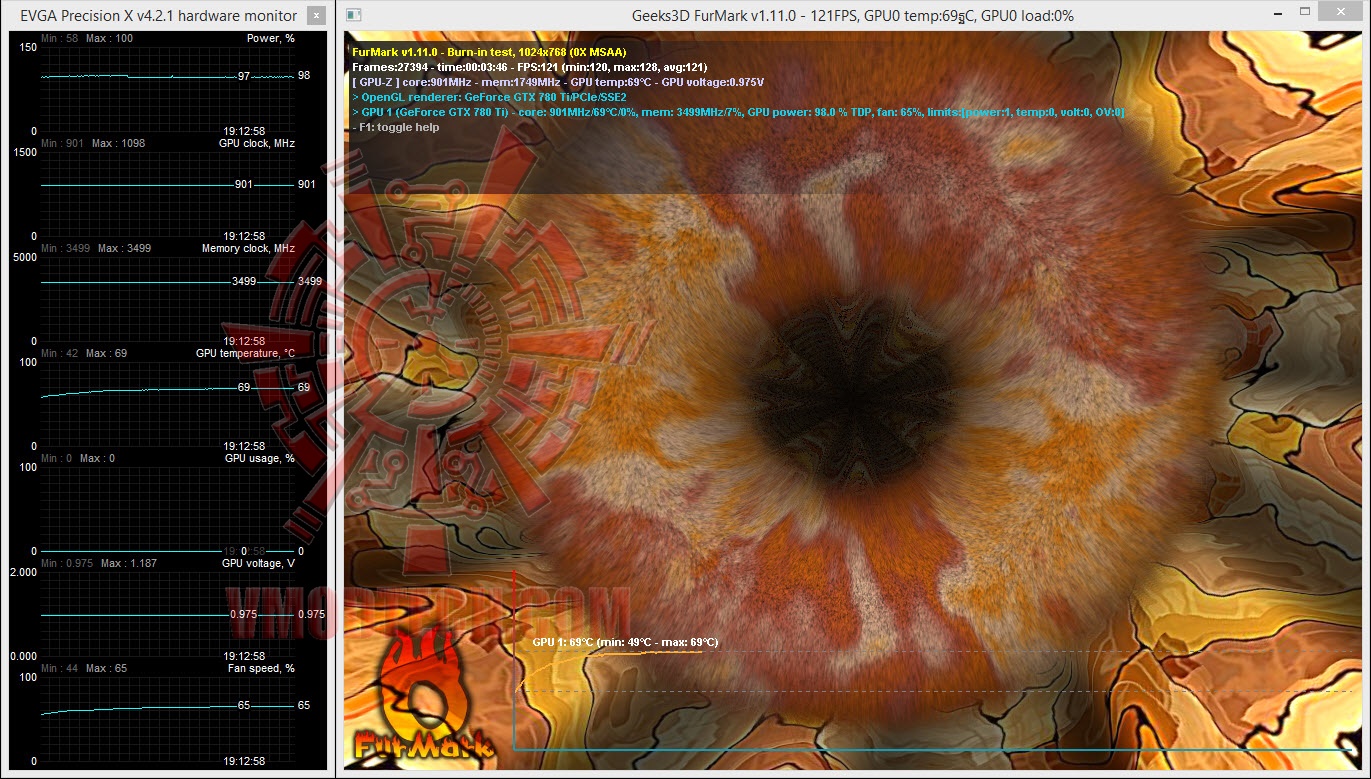Select the 'GPU usage, %' graph label
This screenshot has width=1371, height=779.
click(259, 458)
